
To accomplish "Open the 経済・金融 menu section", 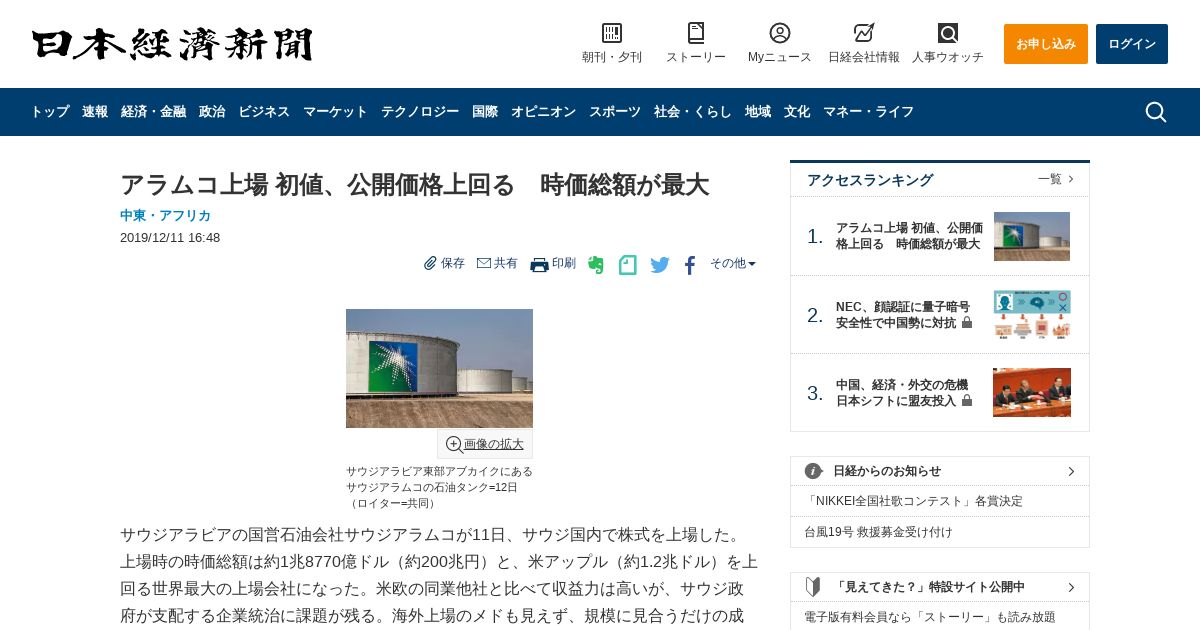I will point(153,112).
